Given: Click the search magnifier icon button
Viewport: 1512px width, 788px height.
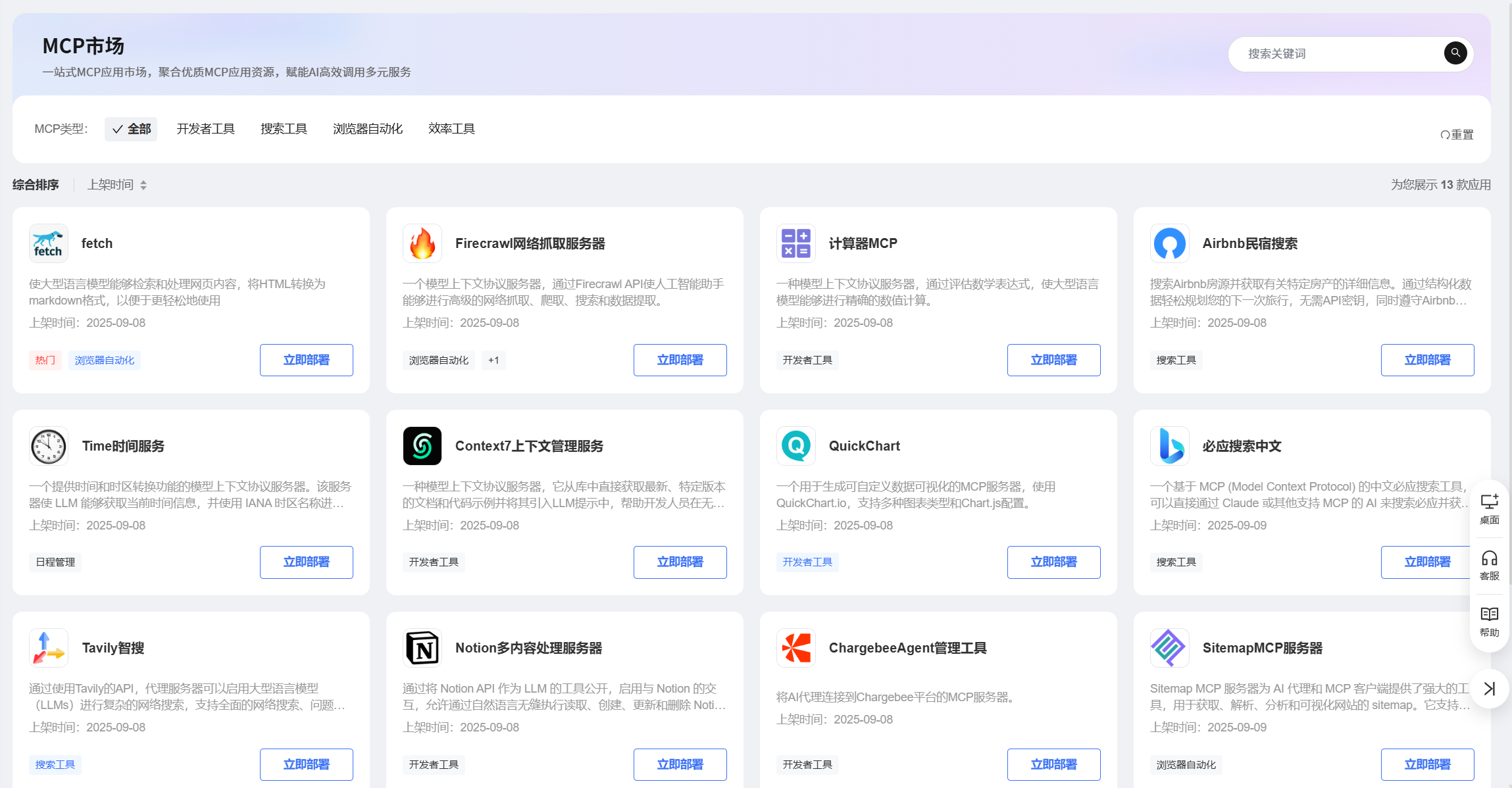Looking at the screenshot, I should click(x=1455, y=53).
